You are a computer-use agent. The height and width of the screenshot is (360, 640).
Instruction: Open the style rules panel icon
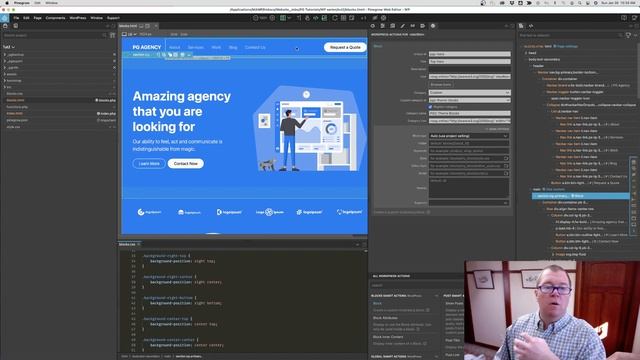click(x=382, y=26)
